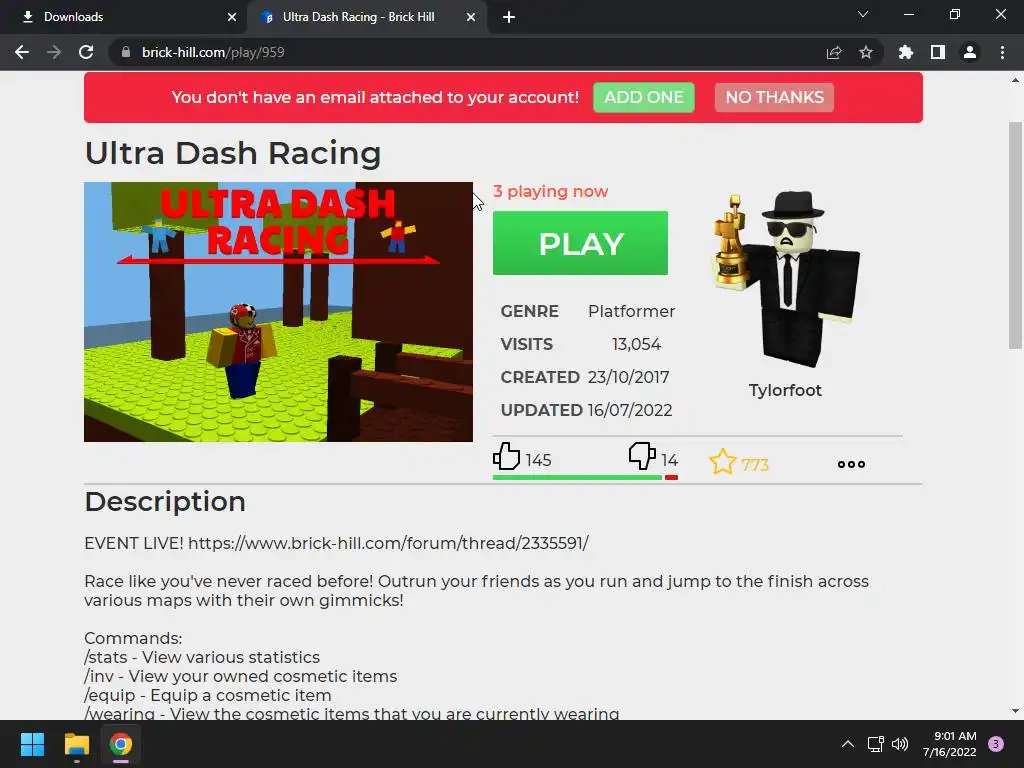Click the like count 145

click(538, 460)
